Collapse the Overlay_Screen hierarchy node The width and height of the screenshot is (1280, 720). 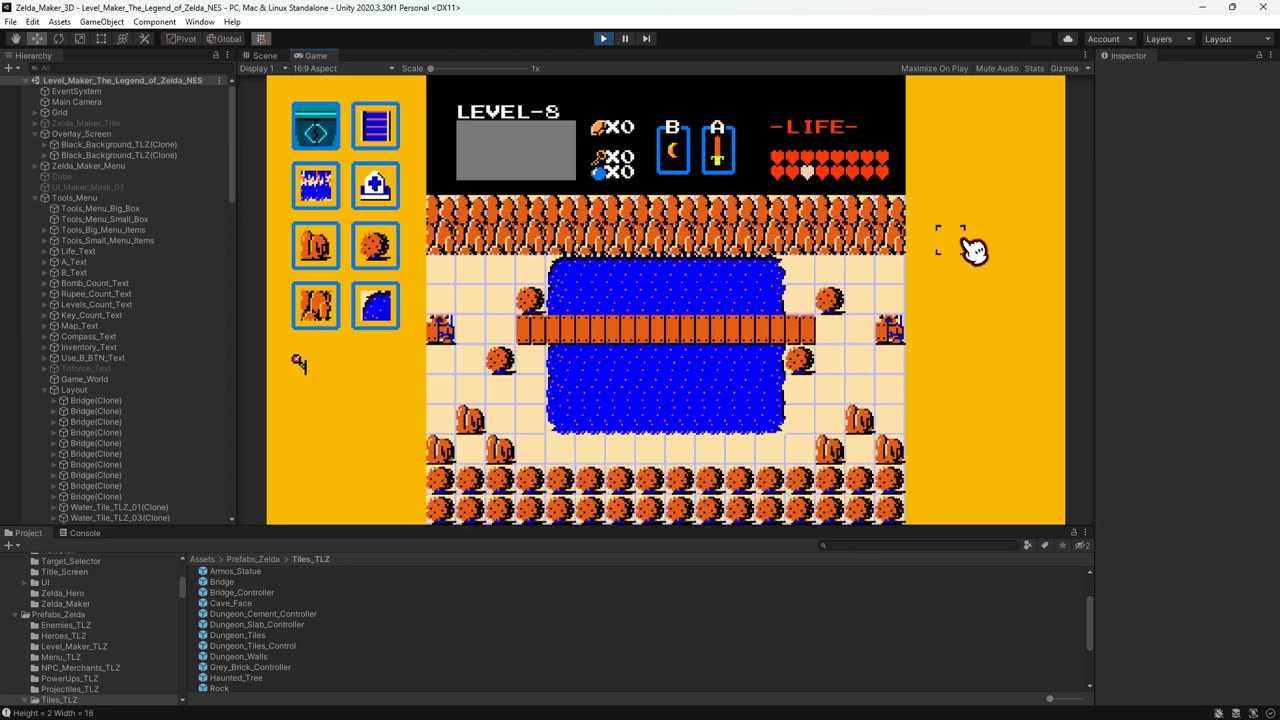(x=35, y=134)
